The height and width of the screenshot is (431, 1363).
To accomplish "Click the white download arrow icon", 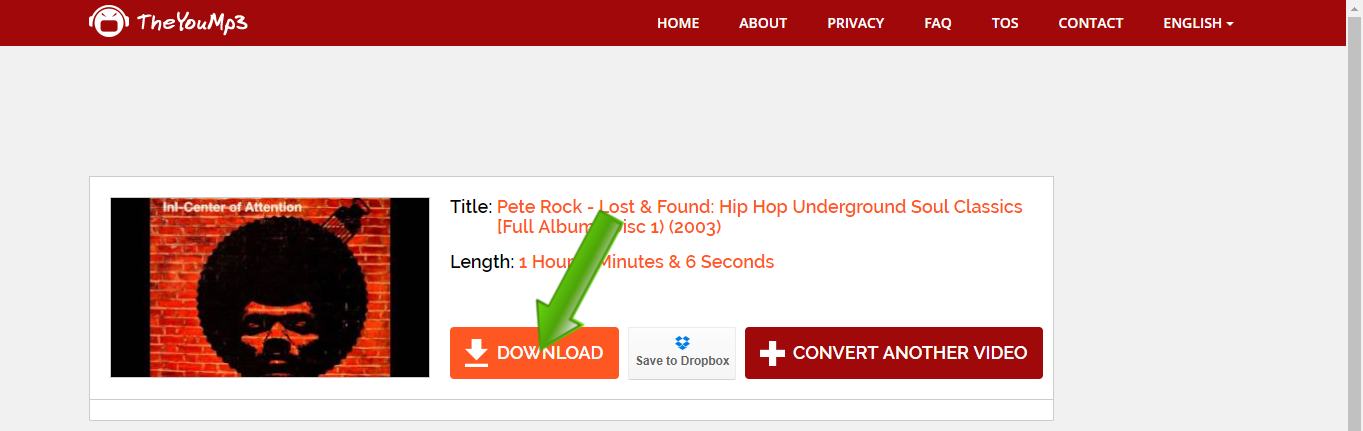I will point(477,352).
